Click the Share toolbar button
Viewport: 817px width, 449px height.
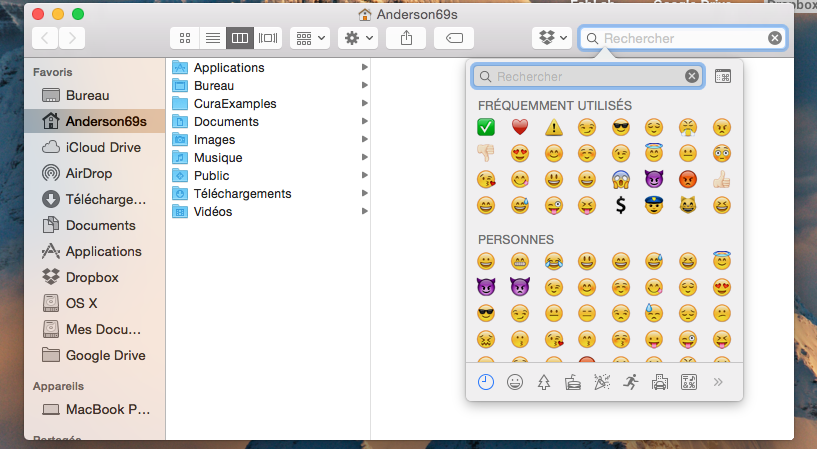coord(406,38)
